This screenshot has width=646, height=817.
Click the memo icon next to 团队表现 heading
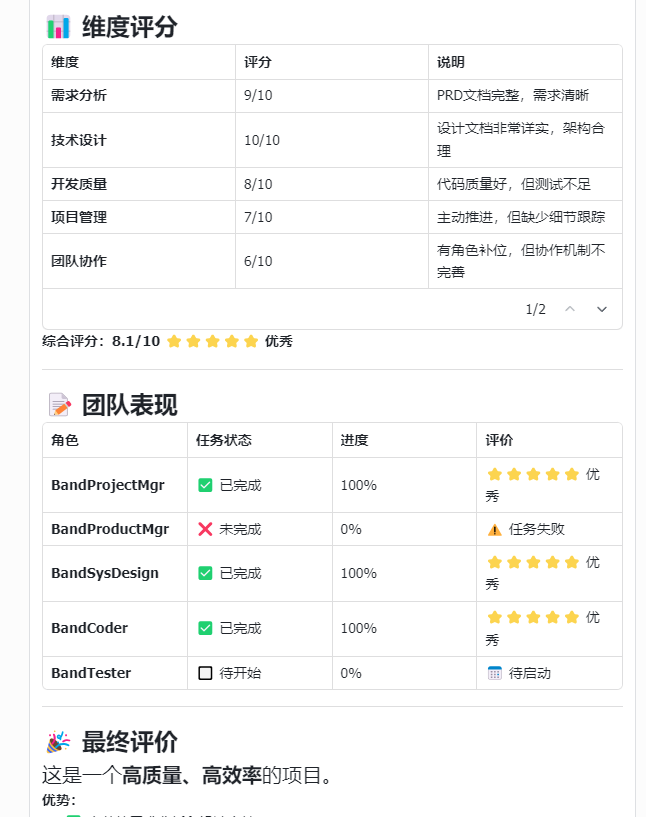click(57, 404)
